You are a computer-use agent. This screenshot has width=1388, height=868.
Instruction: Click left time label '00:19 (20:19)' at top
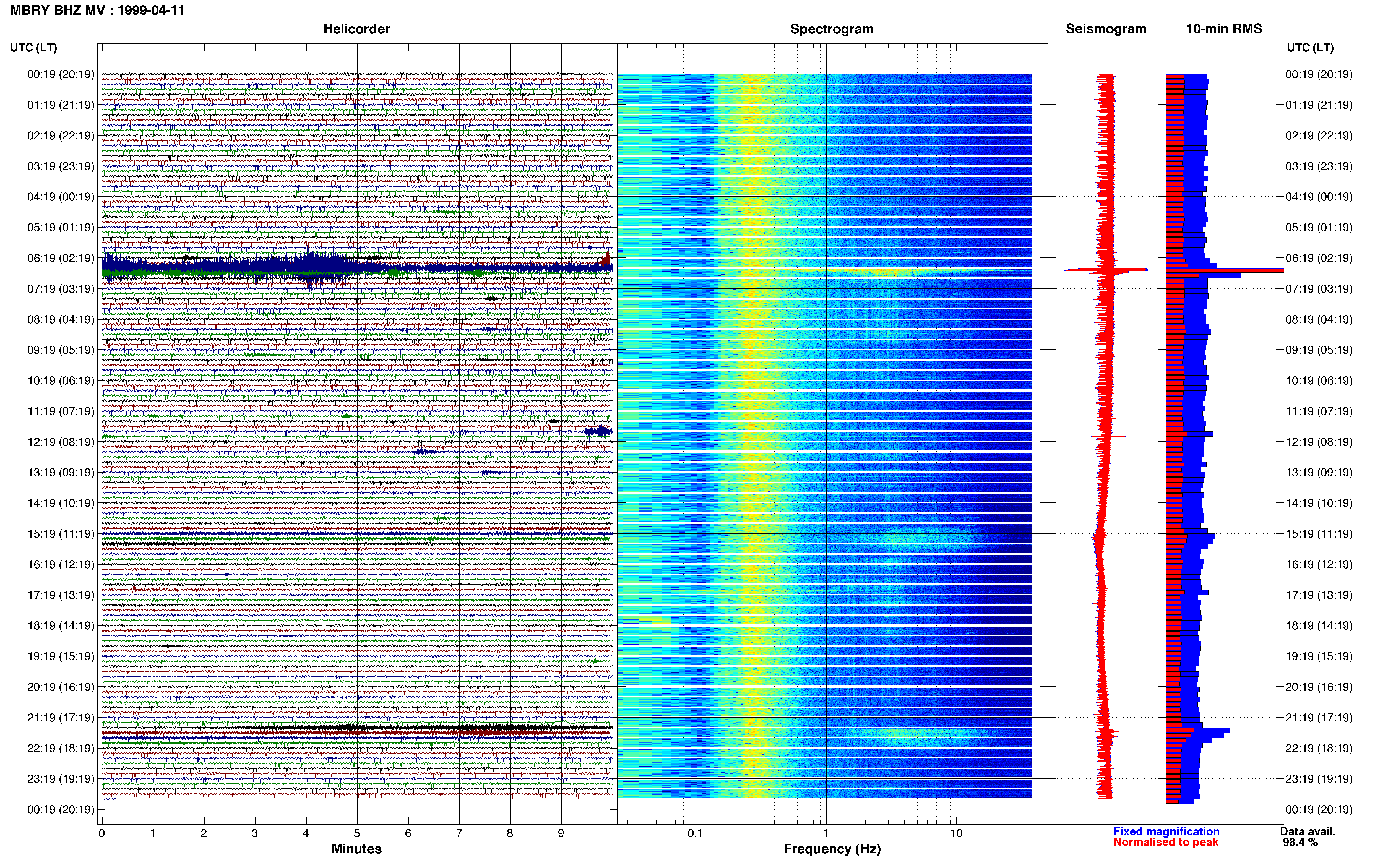[x=60, y=75]
